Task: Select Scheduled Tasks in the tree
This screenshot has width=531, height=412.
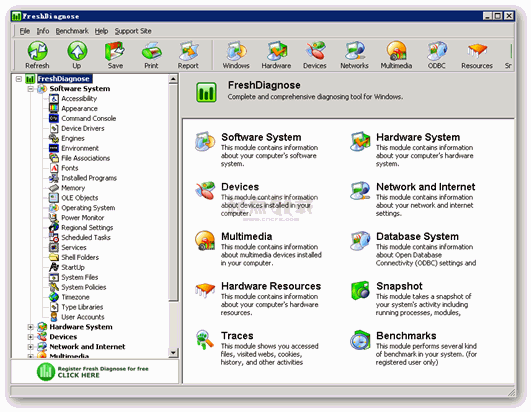Action: pyautogui.click(x=86, y=237)
